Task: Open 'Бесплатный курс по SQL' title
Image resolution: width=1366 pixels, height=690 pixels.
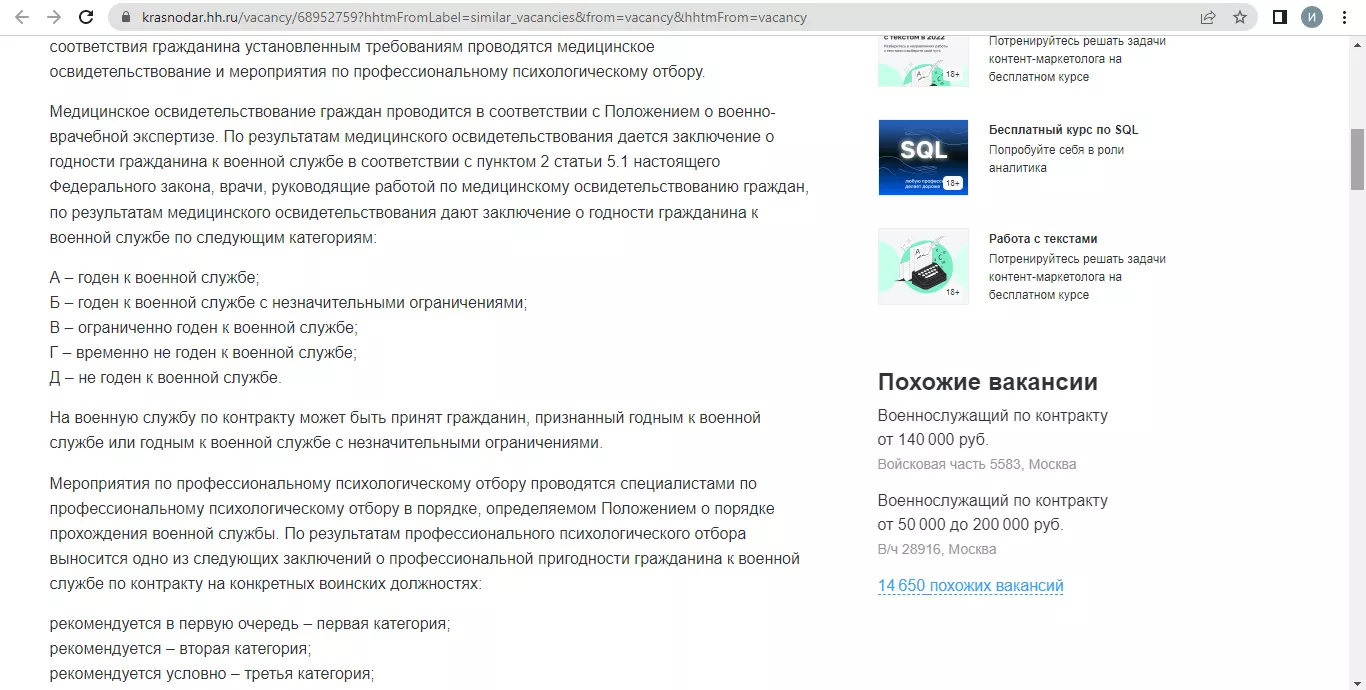Action: [x=1063, y=130]
